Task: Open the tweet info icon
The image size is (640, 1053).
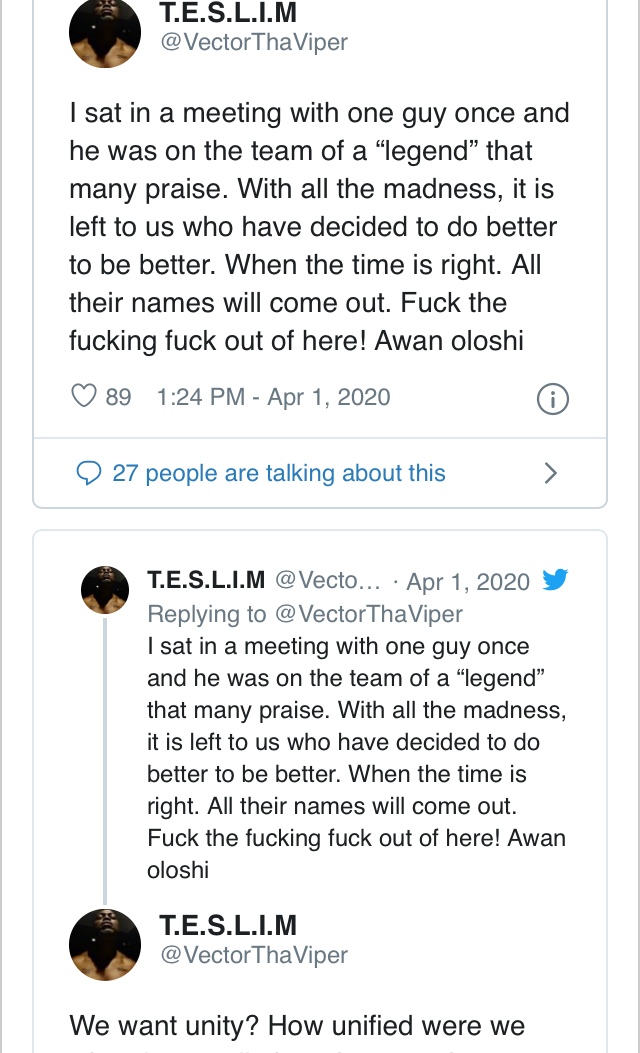Action: point(553,399)
